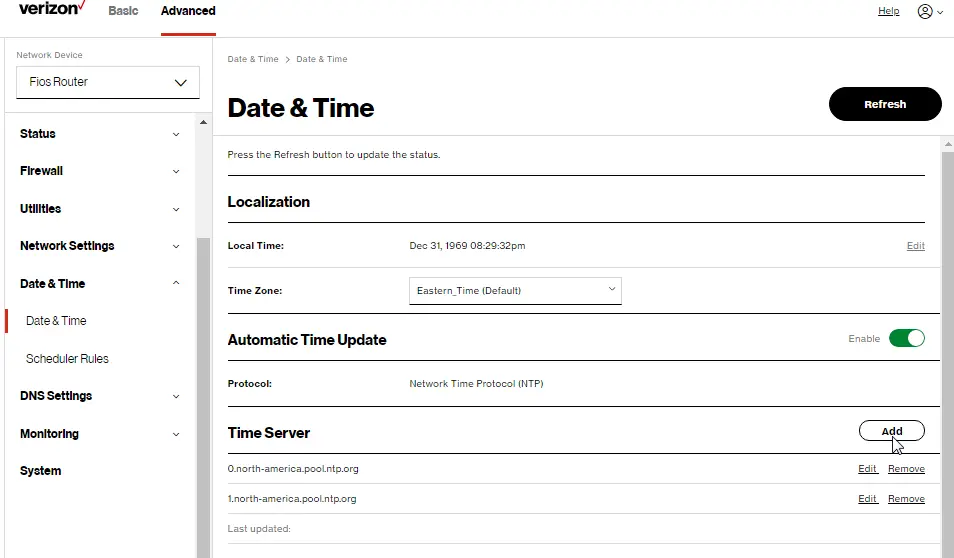Edit the 0.north-america.pool.ntp.org server

tap(868, 469)
